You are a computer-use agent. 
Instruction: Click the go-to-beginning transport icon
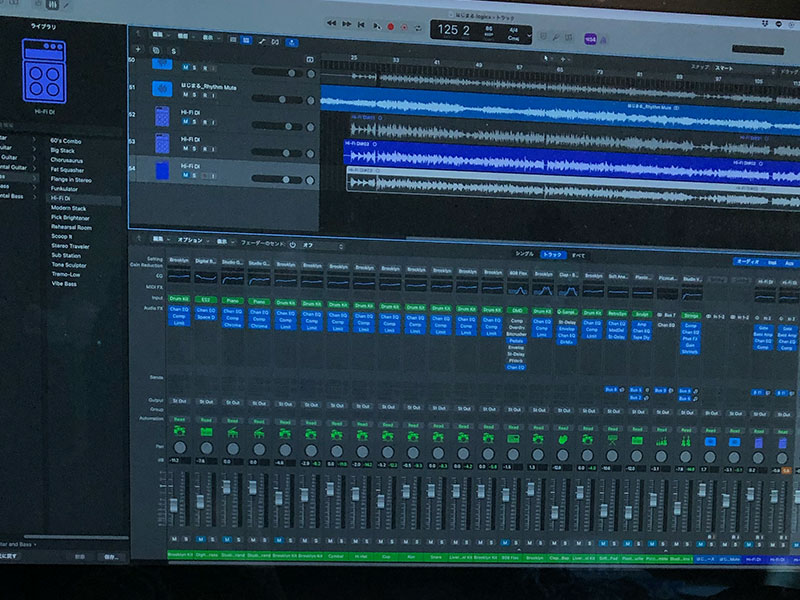coord(361,25)
